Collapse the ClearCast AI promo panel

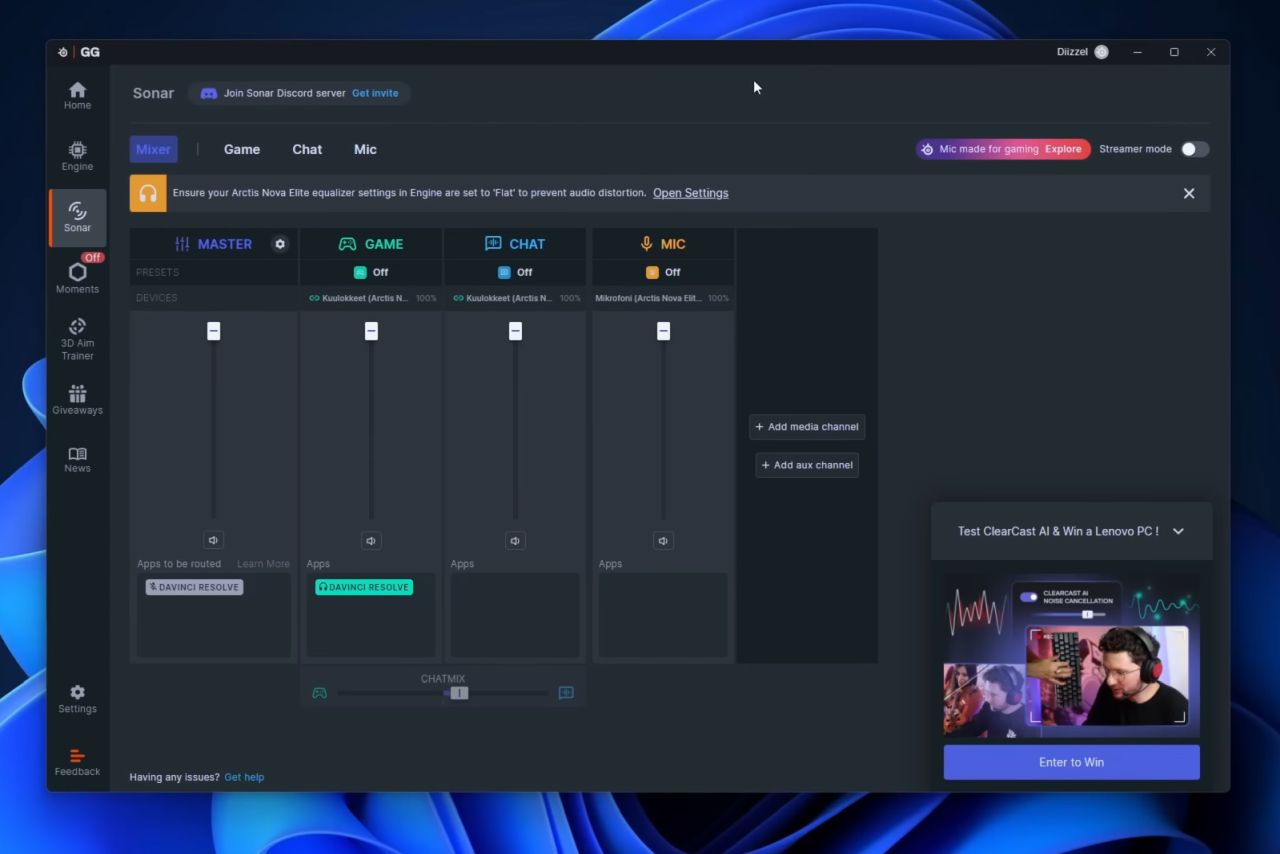point(1178,531)
